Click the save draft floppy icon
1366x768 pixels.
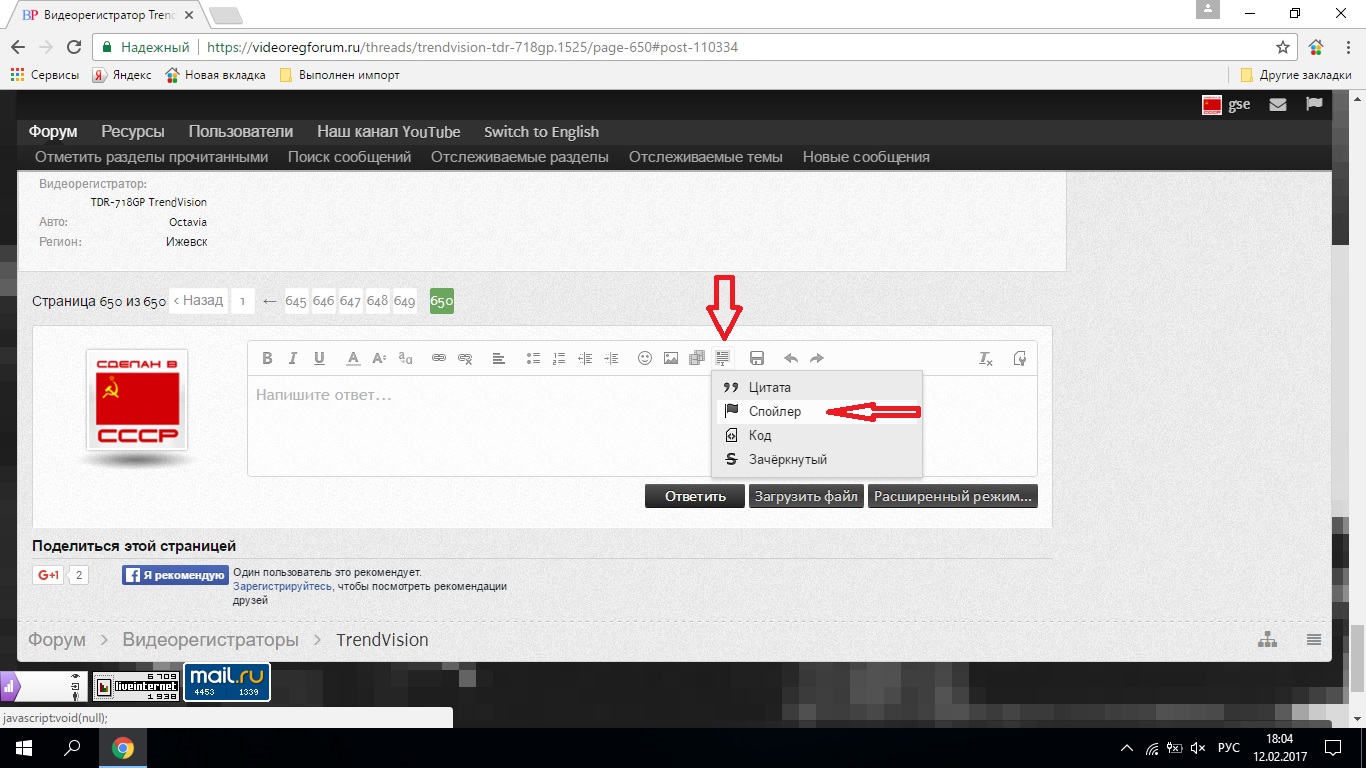click(757, 358)
